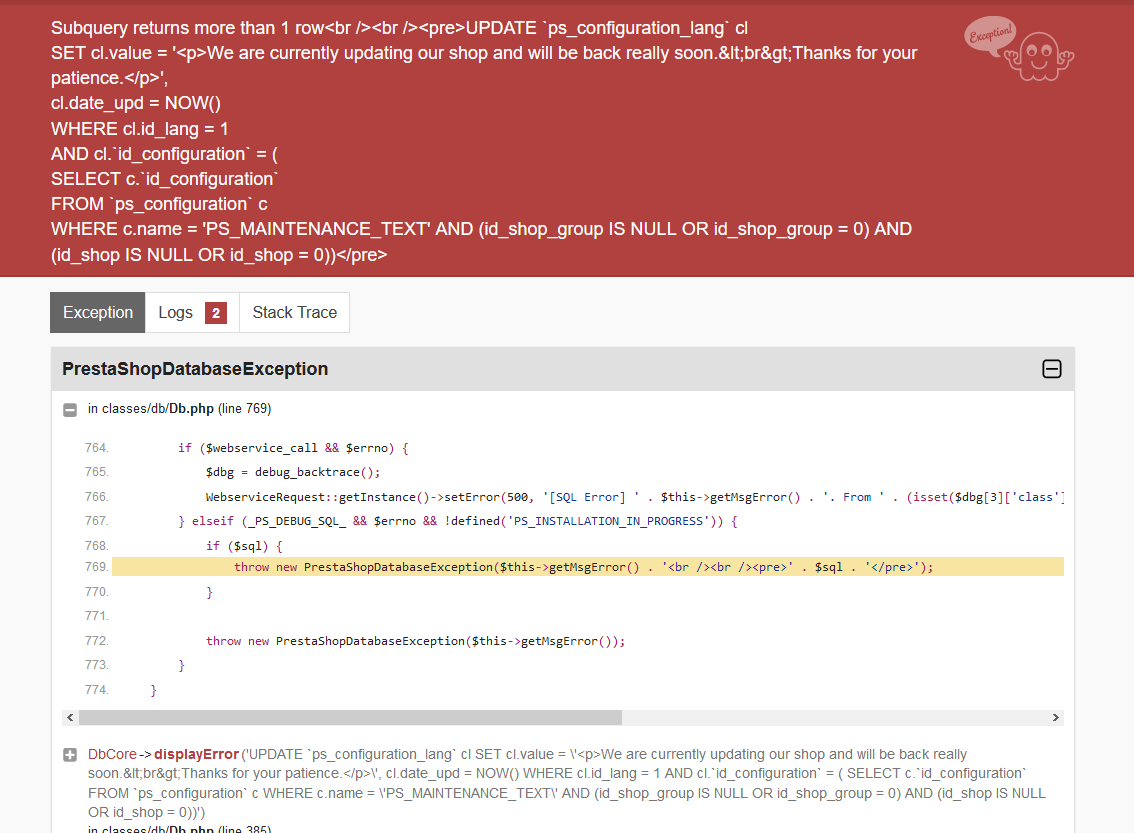The height and width of the screenshot is (833, 1134).
Task: Click 'Subquery returns more than 1 row' message
Action: tap(187, 28)
